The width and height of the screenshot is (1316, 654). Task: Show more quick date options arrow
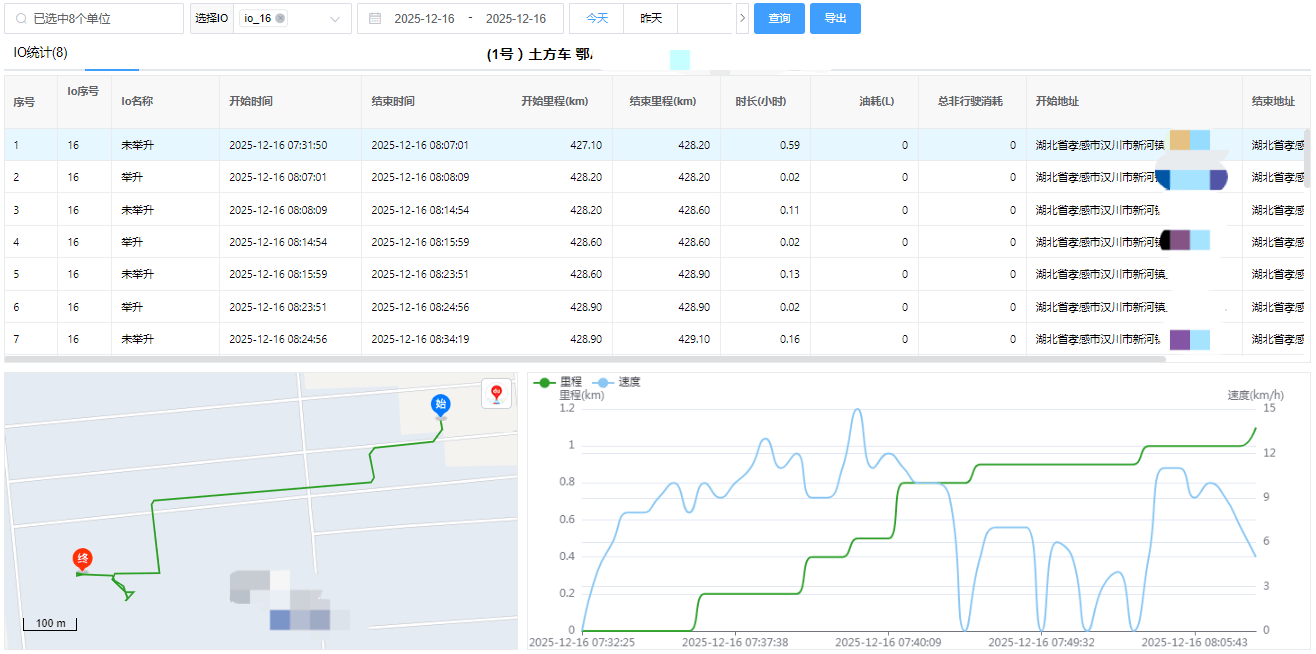click(x=742, y=19)
